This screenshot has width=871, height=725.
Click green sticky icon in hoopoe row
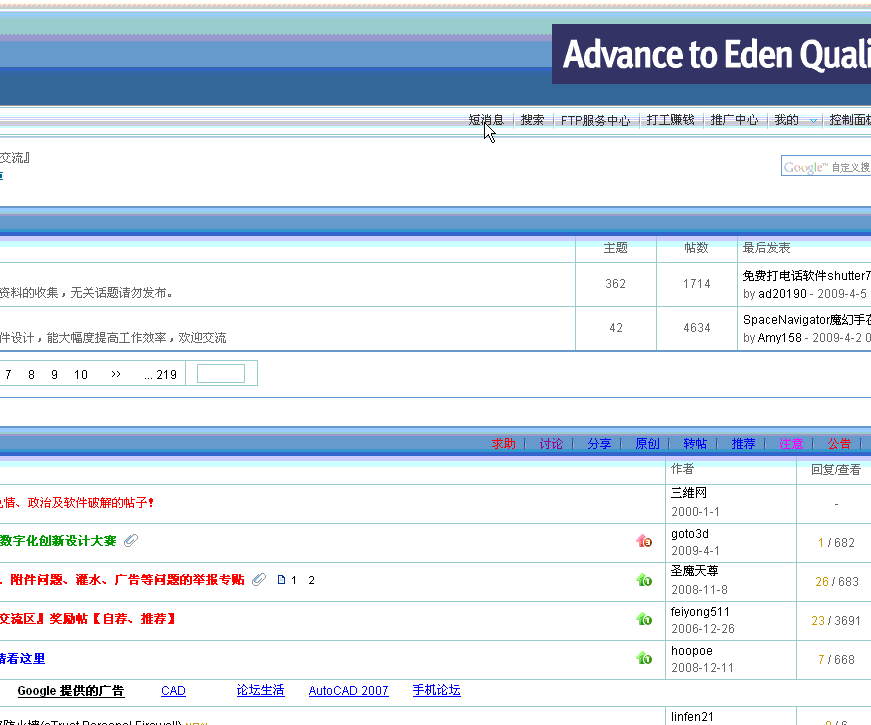[x=644, y=658]
